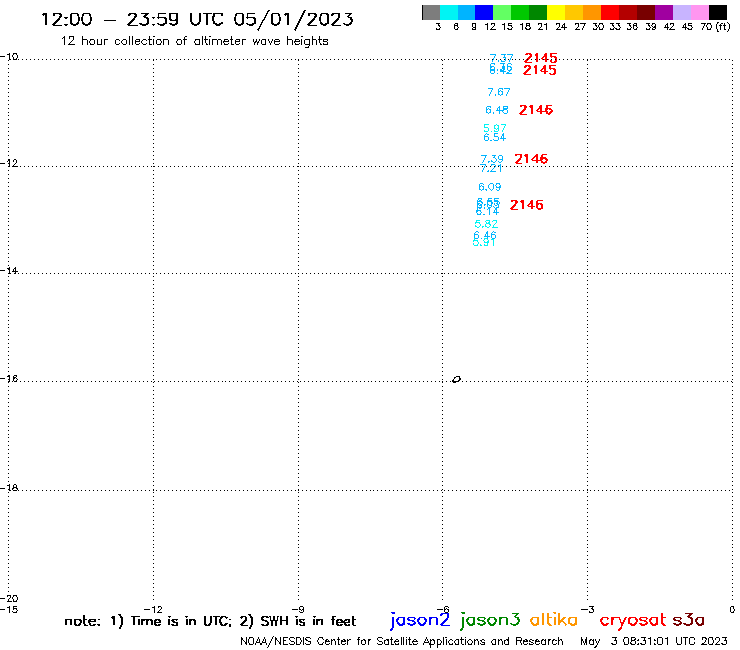Click the red '2145' time next to 7.37
Viewport: 740px width, 650px height.
point(541,58)
